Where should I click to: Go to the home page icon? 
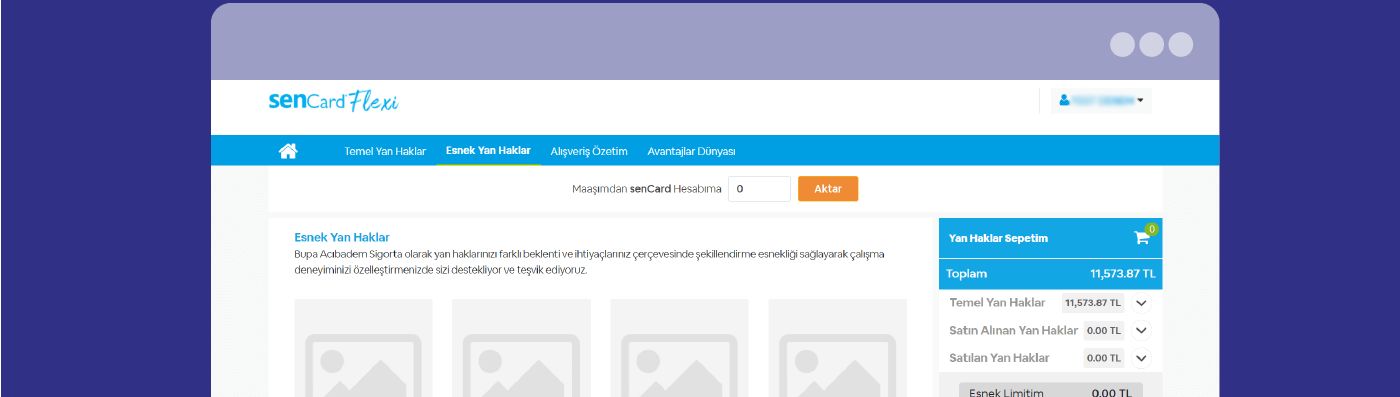pyautogui.click(x=288, y=151)
